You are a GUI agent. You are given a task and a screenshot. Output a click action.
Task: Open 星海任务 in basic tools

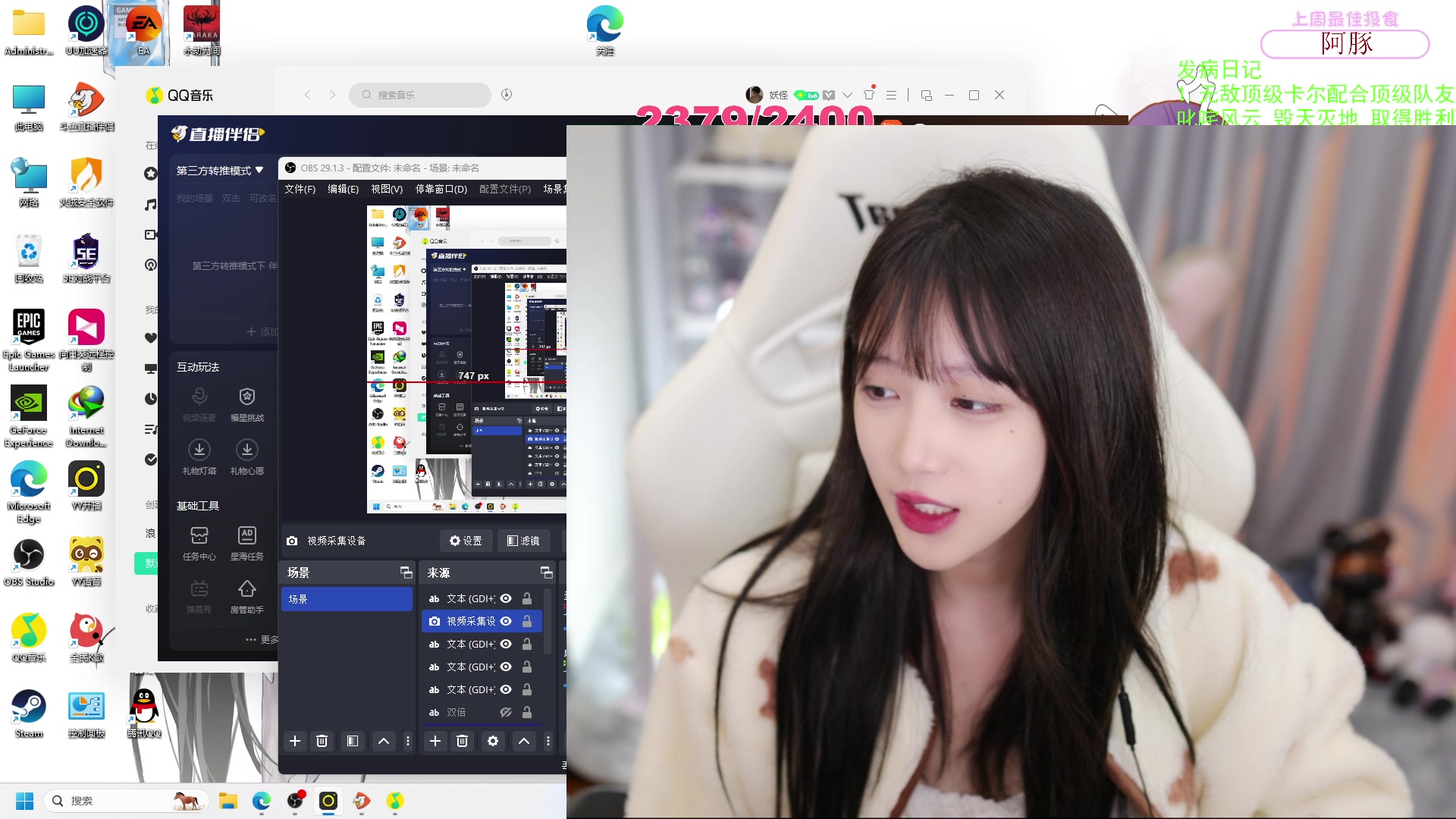point(247,544)
